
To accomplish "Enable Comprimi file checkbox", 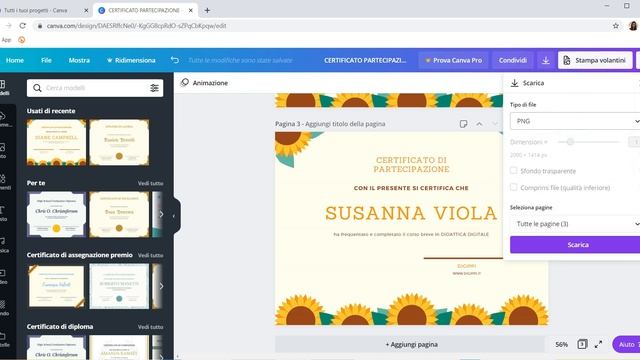I will (513, 187).
